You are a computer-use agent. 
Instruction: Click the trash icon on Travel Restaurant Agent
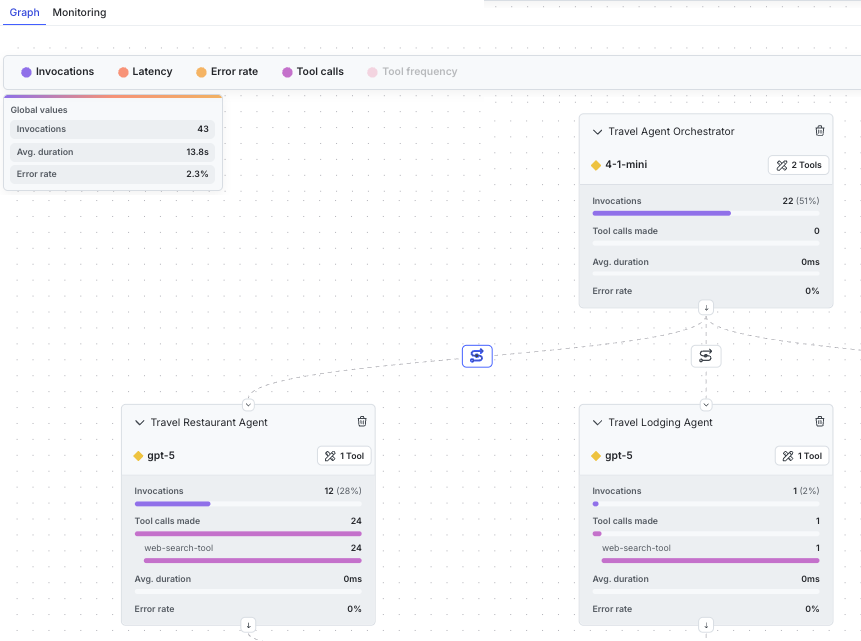coord(362,421)
